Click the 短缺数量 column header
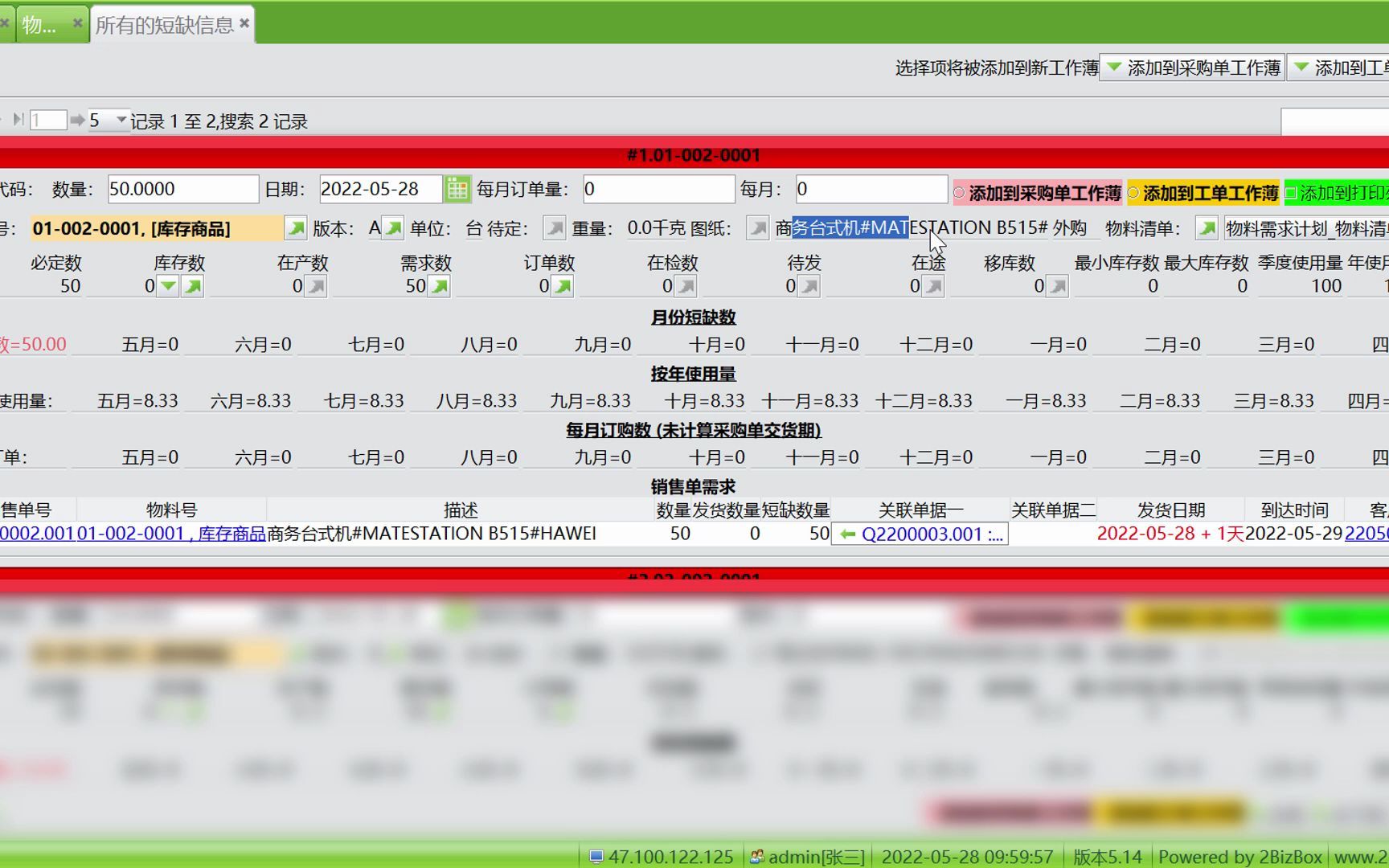The height and width of the screenshot is (868, 1389). (796, 510)
